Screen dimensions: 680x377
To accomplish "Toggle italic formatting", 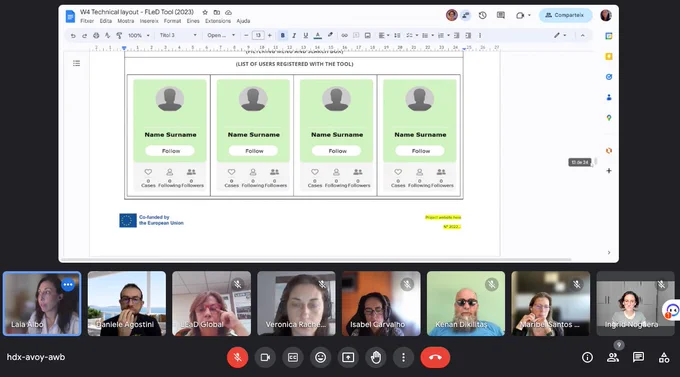I will (294, 36).
